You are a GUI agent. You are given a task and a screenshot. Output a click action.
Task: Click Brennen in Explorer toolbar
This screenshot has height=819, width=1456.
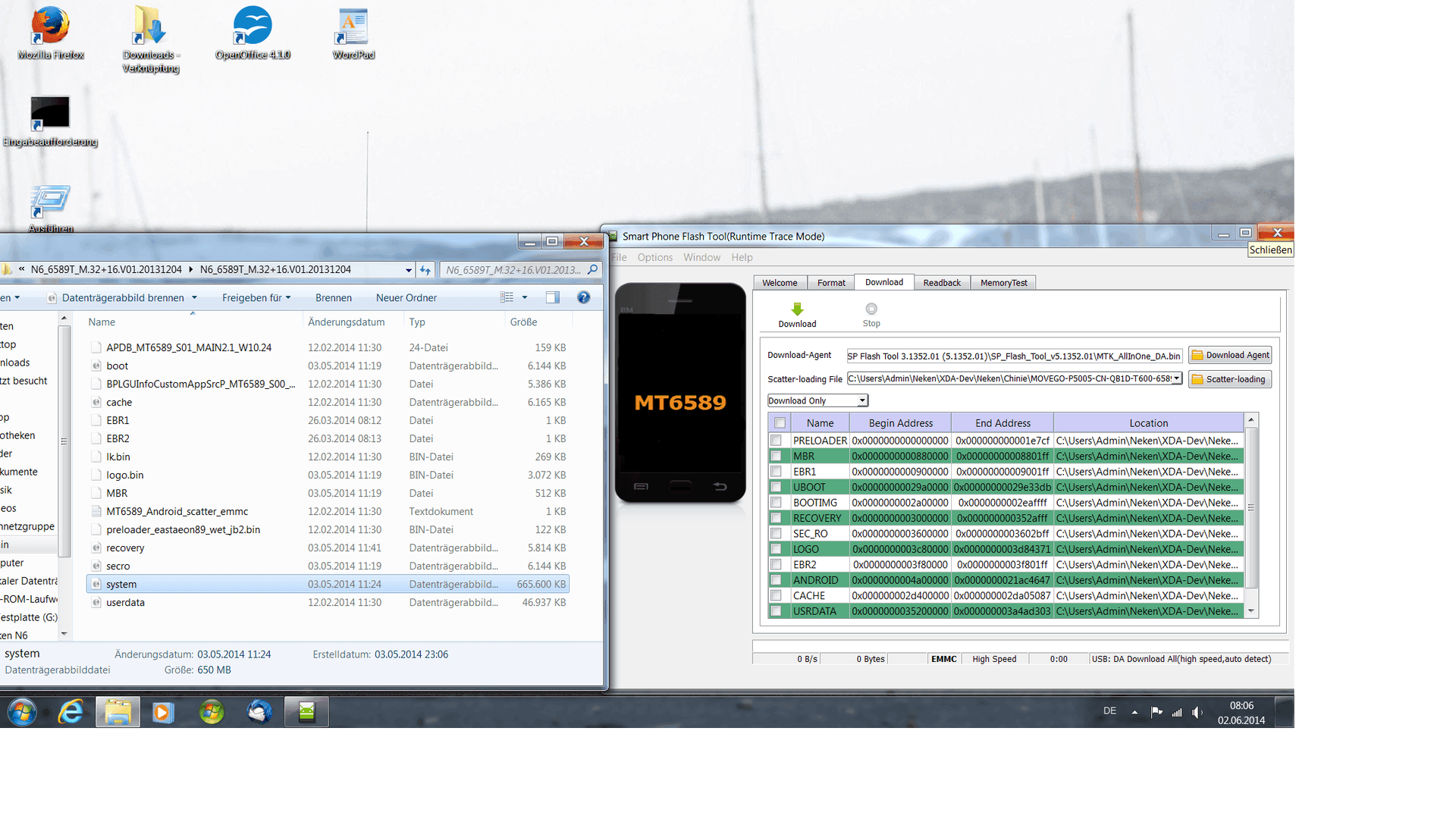334,297
